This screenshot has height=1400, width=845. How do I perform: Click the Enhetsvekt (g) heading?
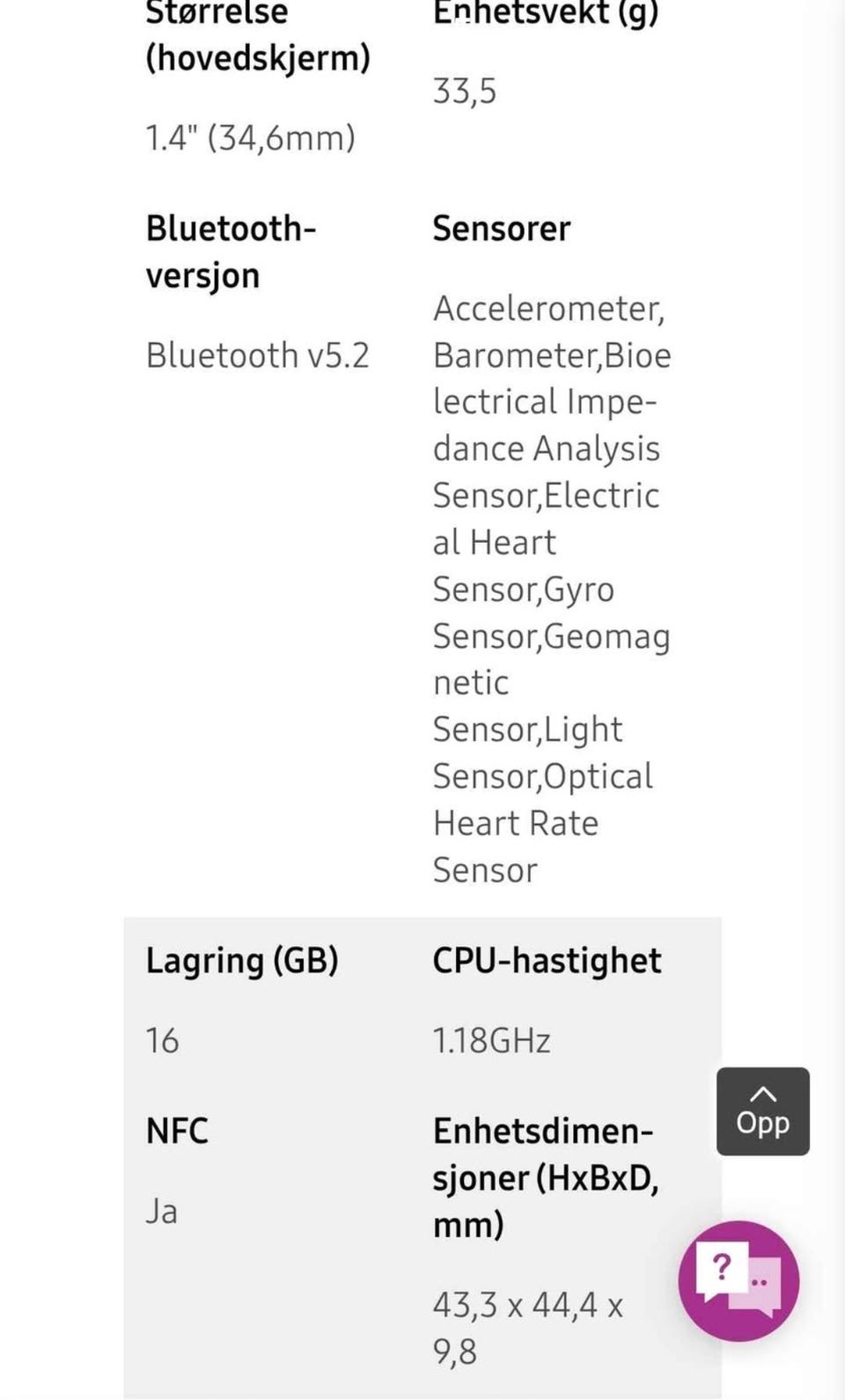point(546,13)
